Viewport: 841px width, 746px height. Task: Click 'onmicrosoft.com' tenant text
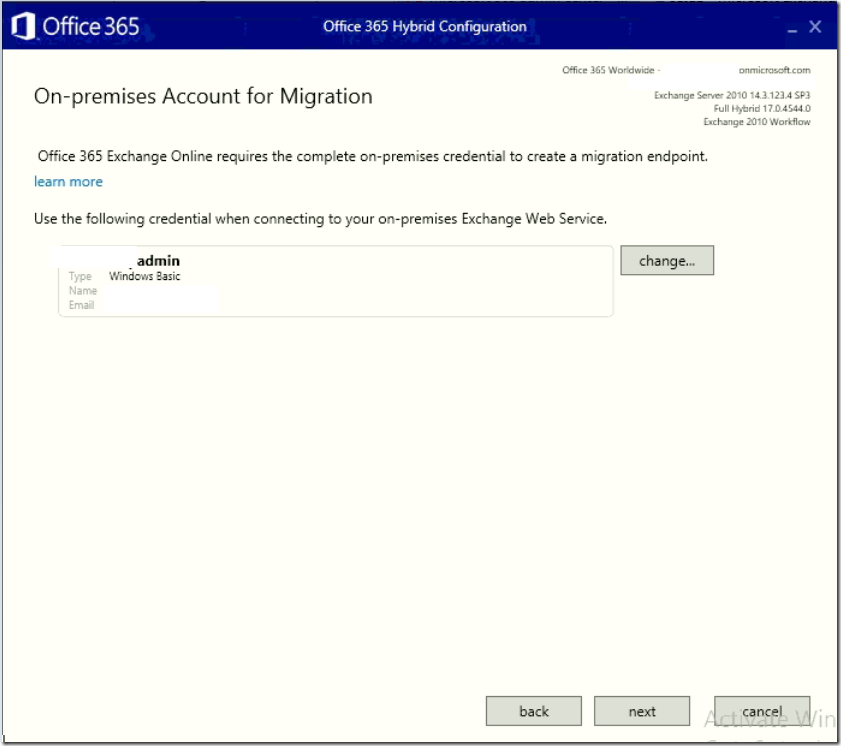coord(774,70)
